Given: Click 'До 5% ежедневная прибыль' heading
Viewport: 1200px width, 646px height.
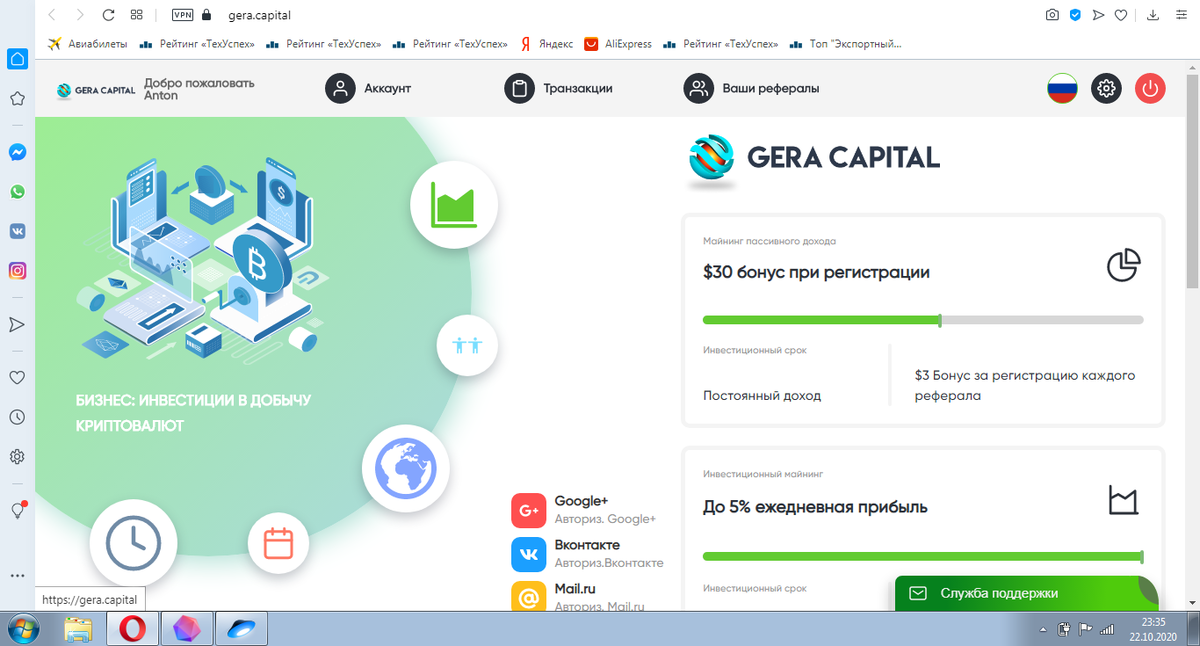Looking at the screenshot, I should pos(815,507).
